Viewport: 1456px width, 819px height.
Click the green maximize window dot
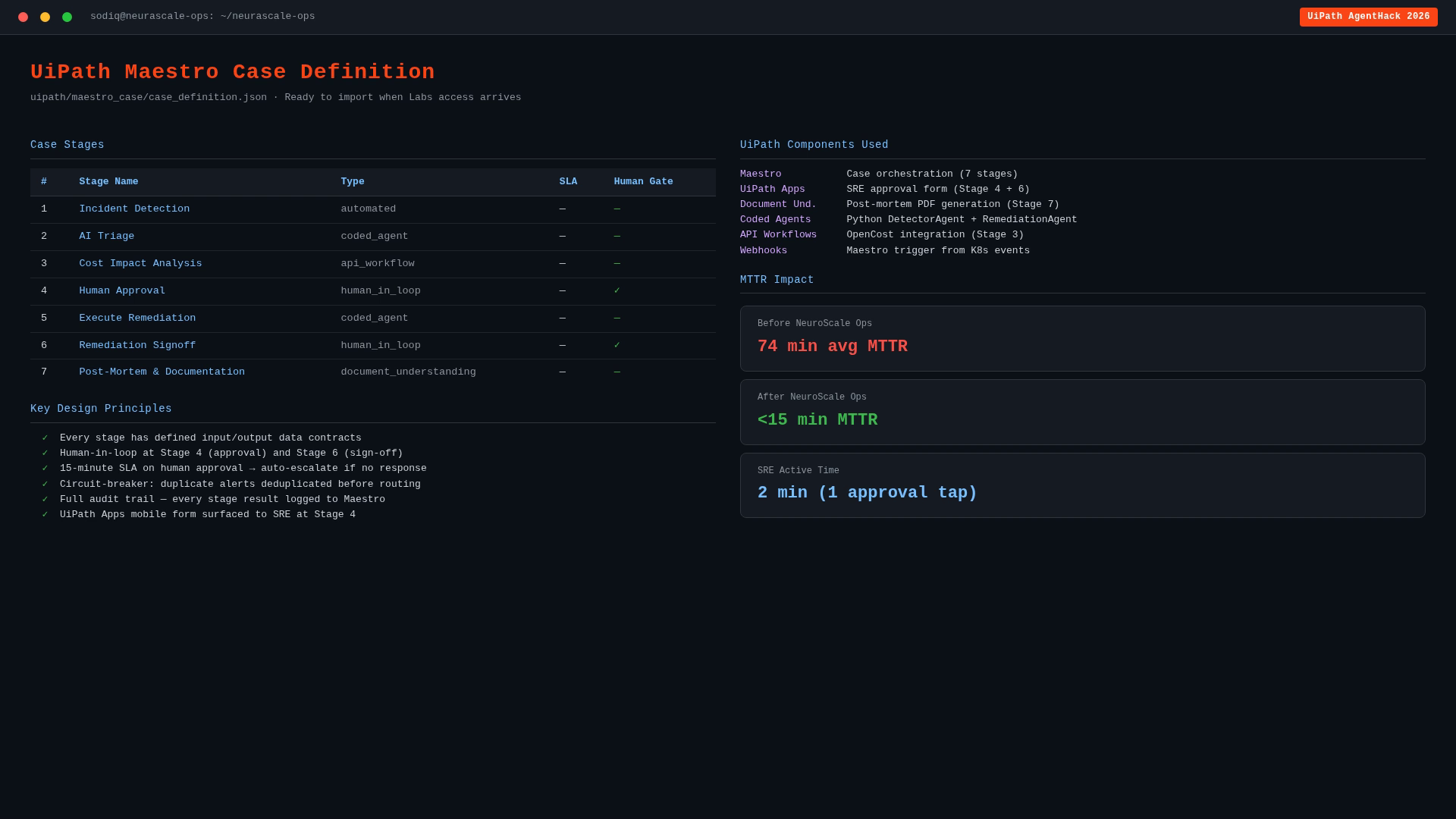tap(67, 17)
